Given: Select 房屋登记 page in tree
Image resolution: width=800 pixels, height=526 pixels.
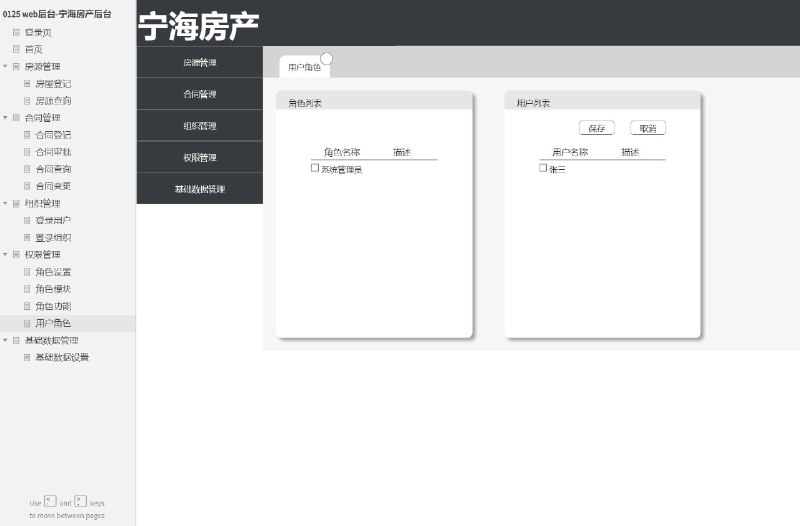Looking at the screenshot, I should [53, 84].
